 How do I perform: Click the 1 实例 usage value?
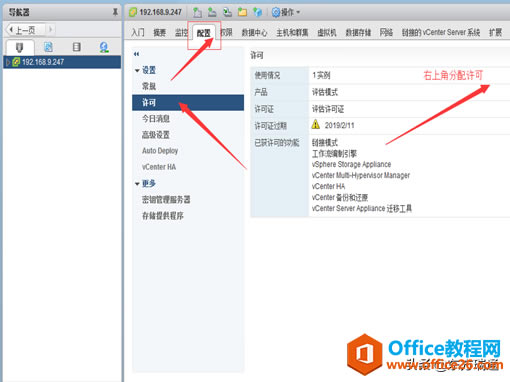click(x=321, y=75)
